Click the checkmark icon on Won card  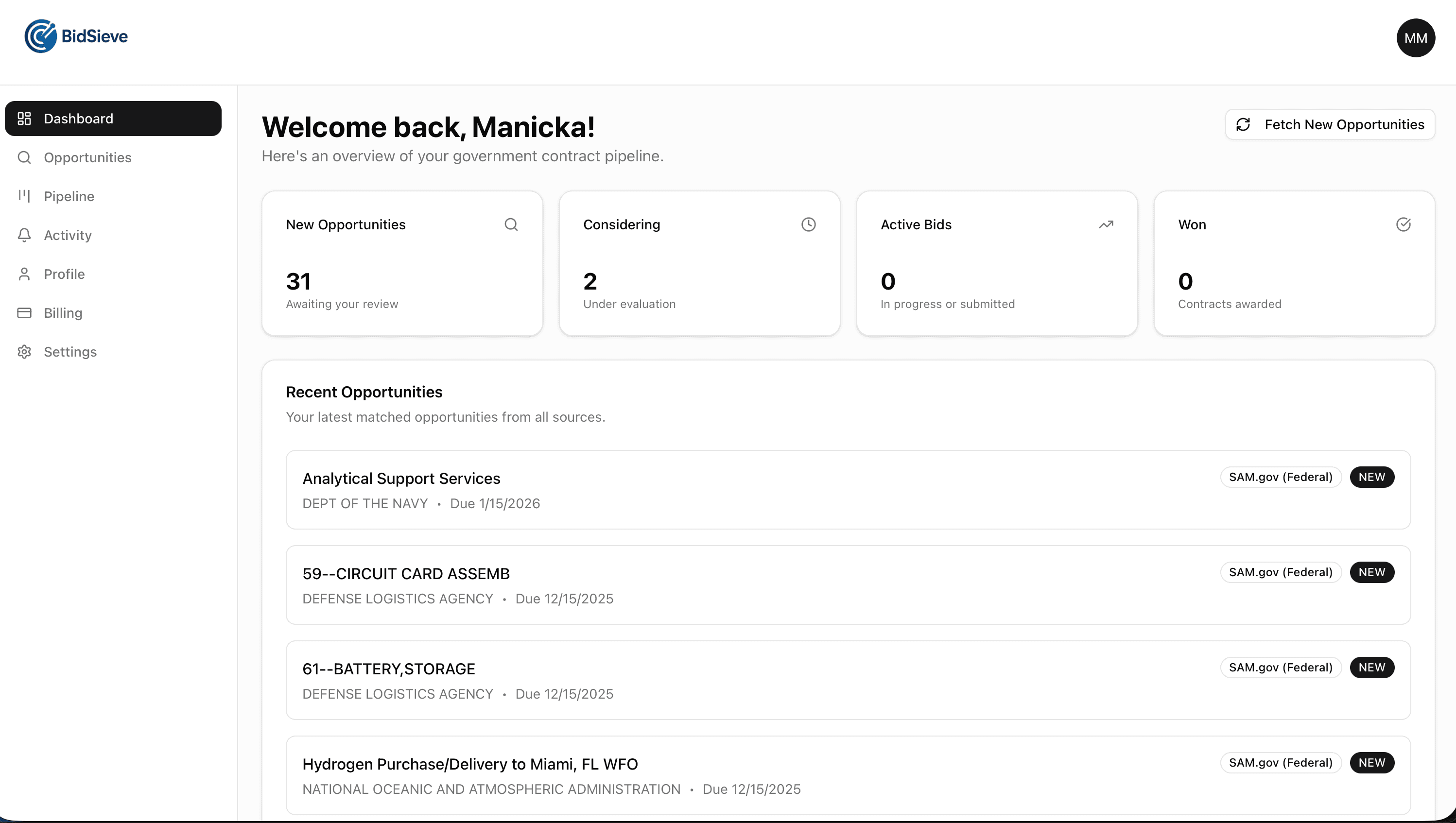click(x=1404, y=224)
